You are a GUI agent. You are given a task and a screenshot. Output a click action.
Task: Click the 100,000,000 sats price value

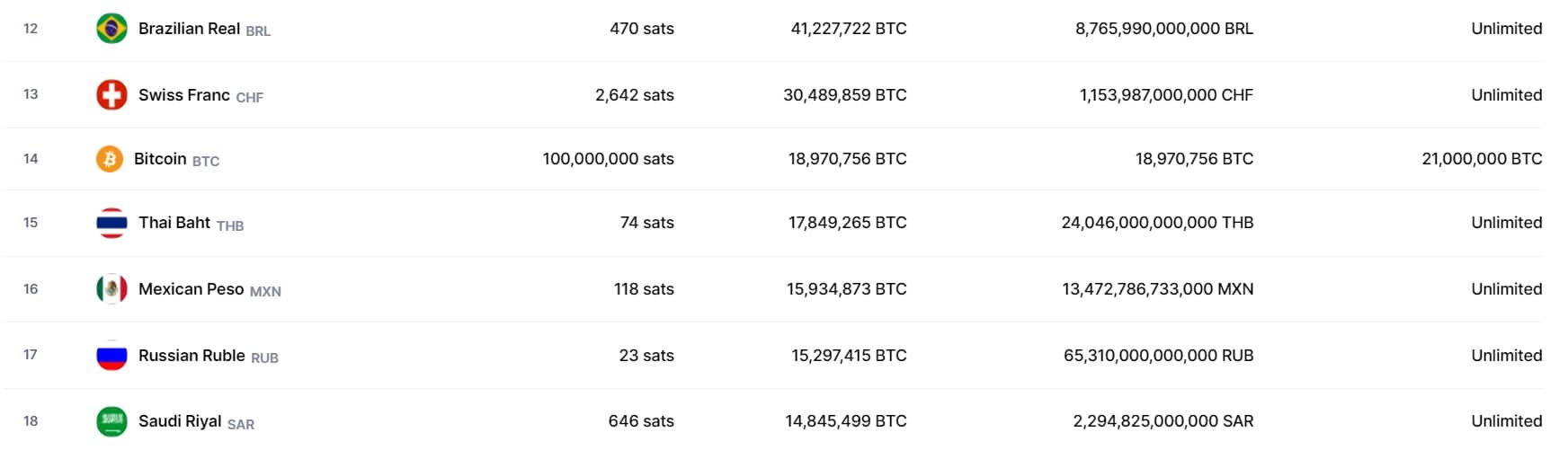[608, 159]
